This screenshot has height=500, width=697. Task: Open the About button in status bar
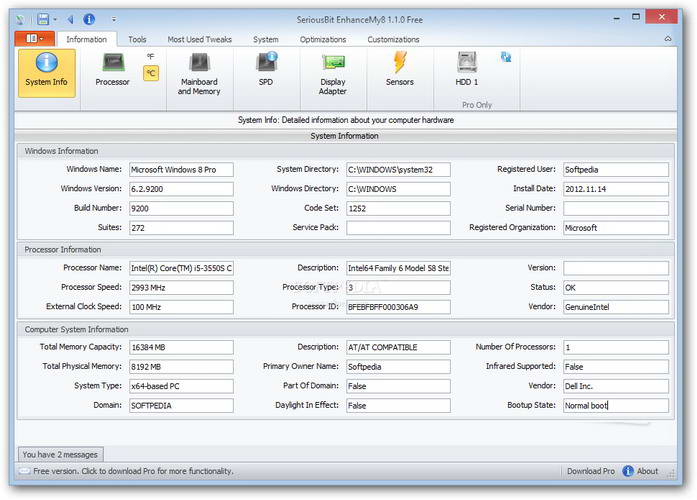tap(641, 471)
